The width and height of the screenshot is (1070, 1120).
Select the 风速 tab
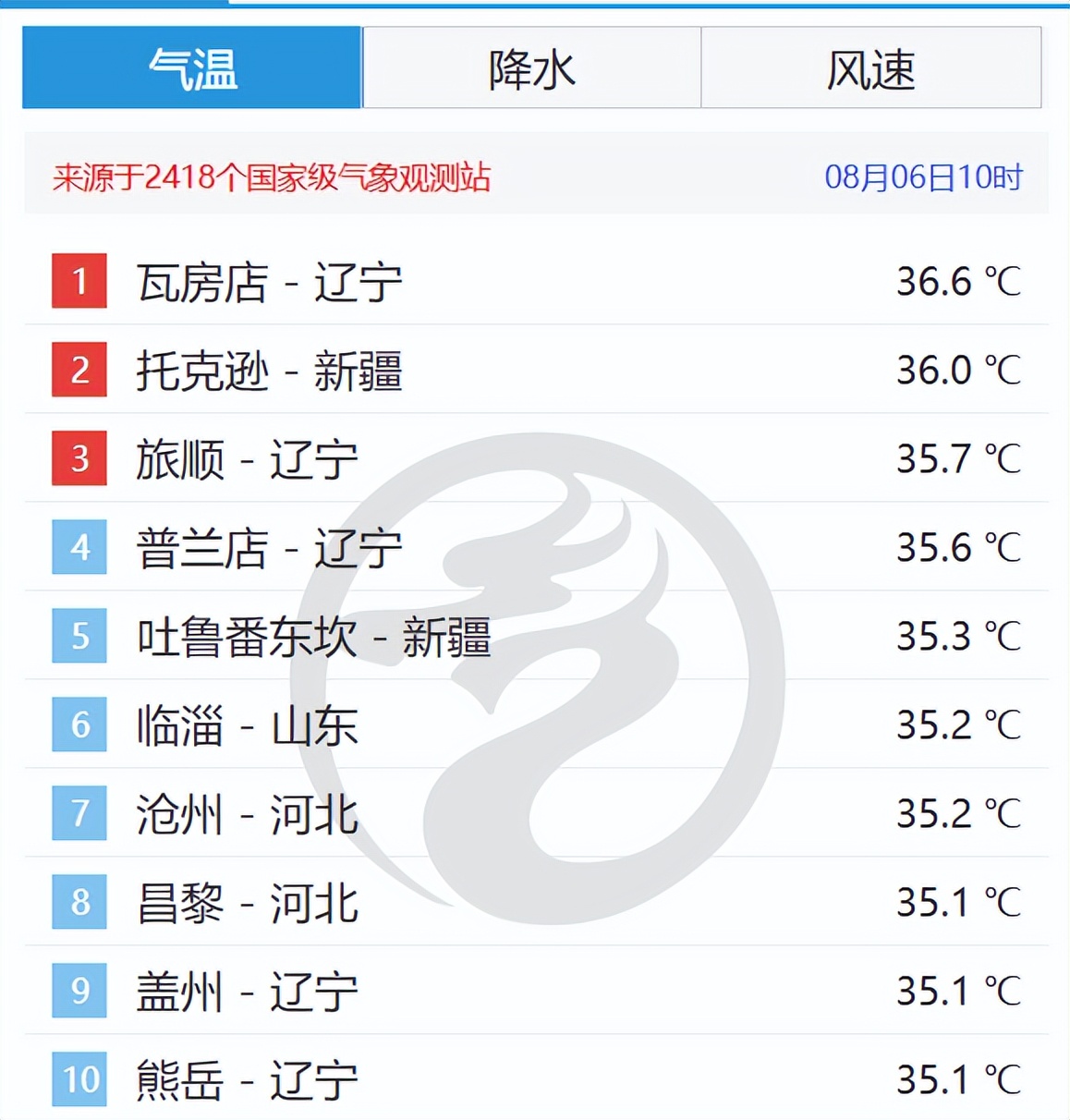coord(871,67)
